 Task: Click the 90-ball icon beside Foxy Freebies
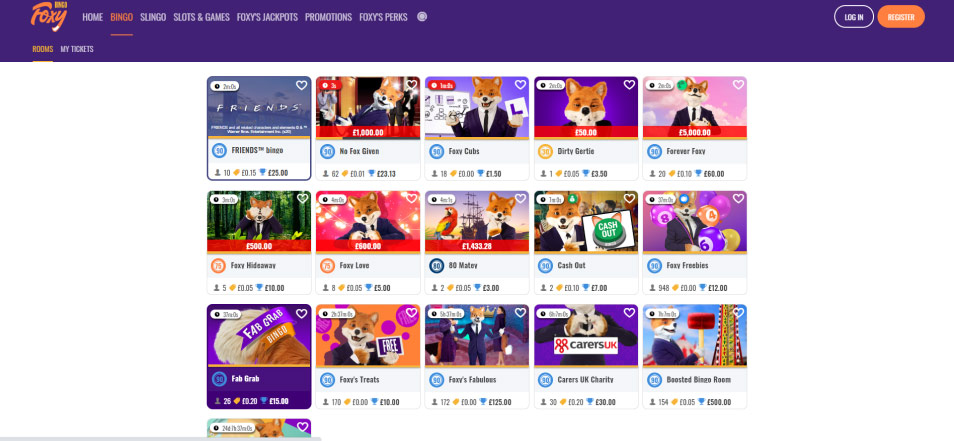point(655,265)
